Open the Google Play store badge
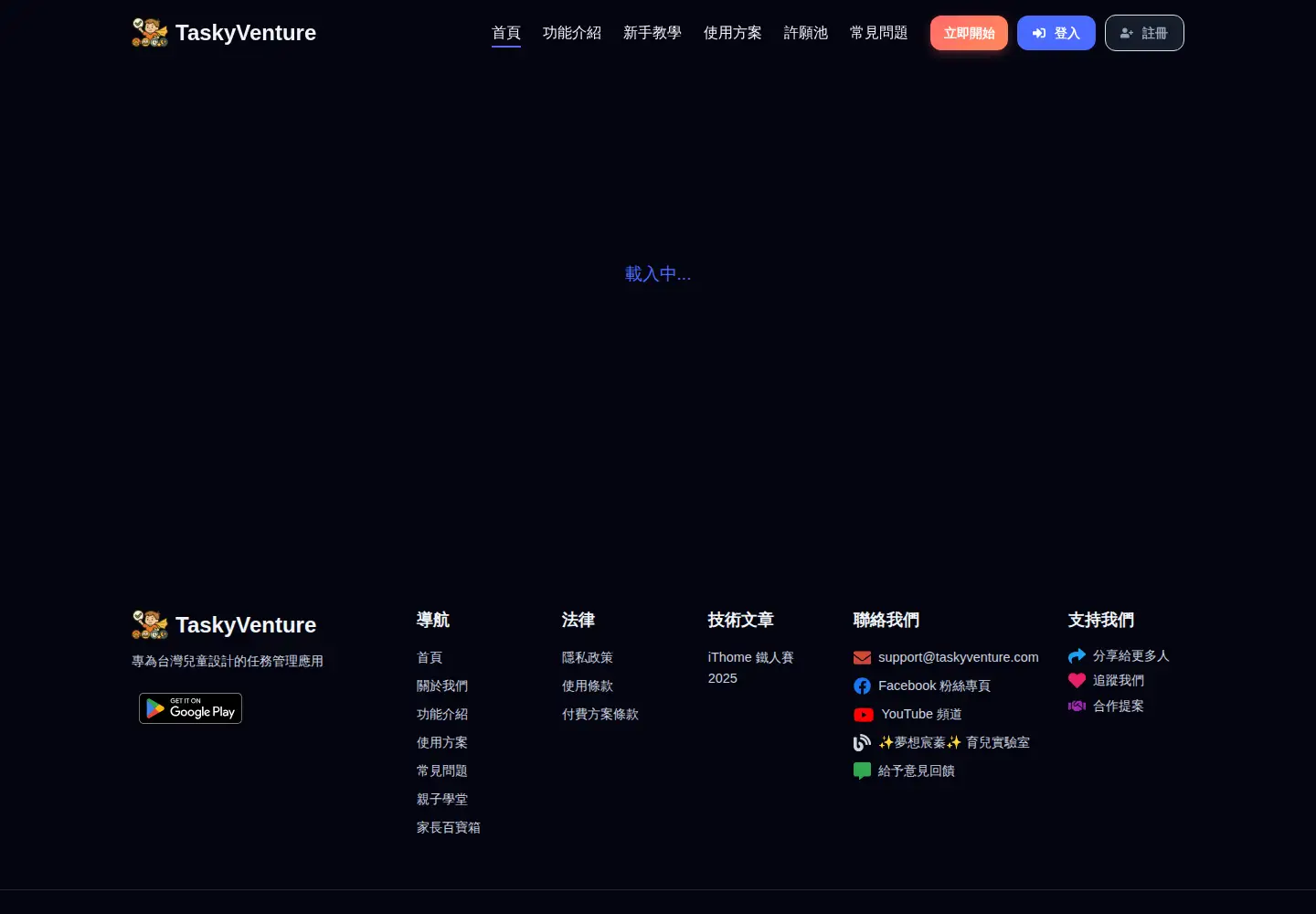The height and width of the screenshot is (914, 1316). click(x=190, y=708)
